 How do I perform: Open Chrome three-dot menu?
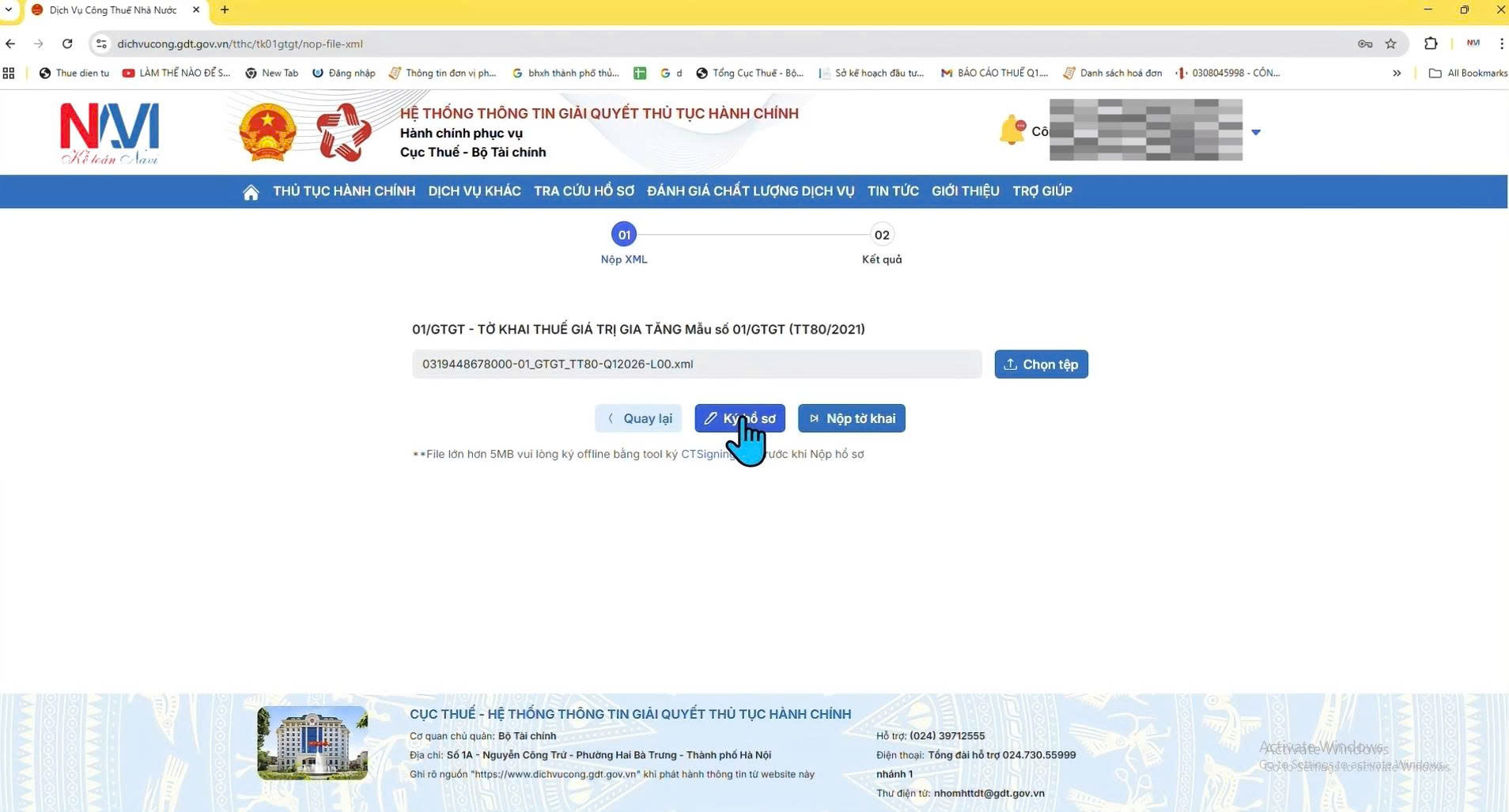coord(1500,44)
